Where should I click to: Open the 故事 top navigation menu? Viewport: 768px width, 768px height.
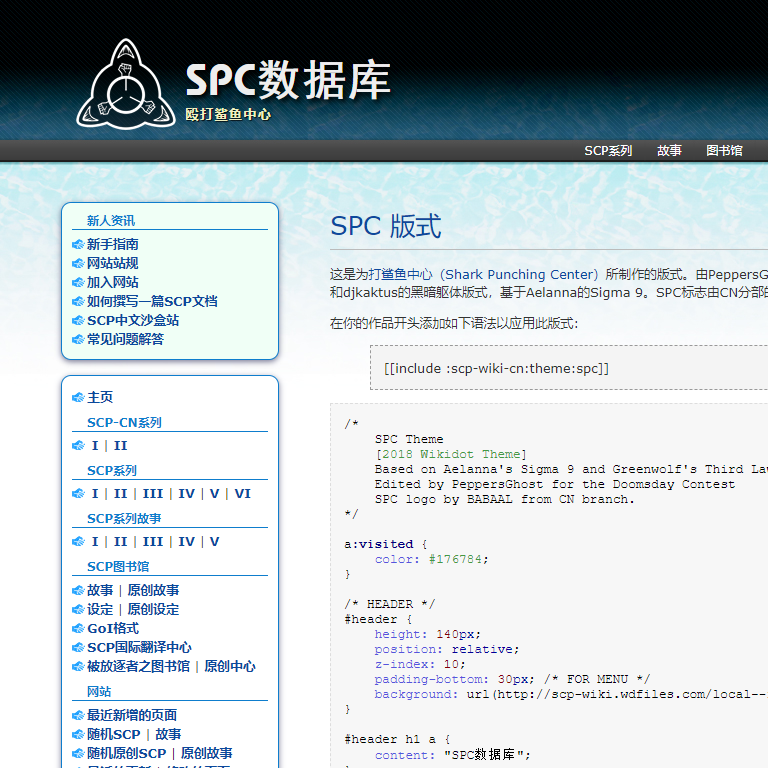669,150
